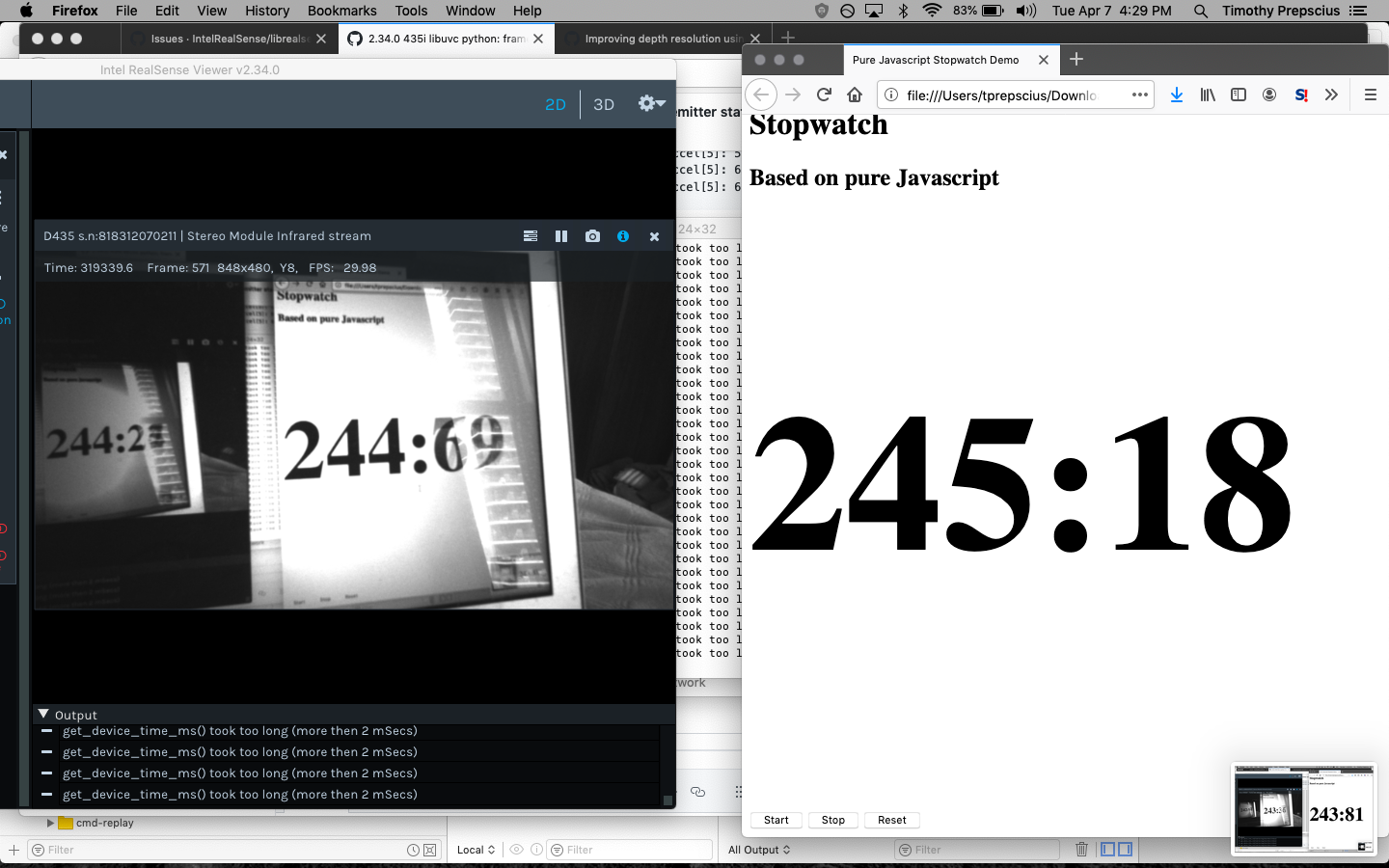Image resolution: width=1389 pixels, height=868 pixels.
Task: Switch to the Pure Javascript Stopwatch Demo tab
Action: (x=934, y=60)
